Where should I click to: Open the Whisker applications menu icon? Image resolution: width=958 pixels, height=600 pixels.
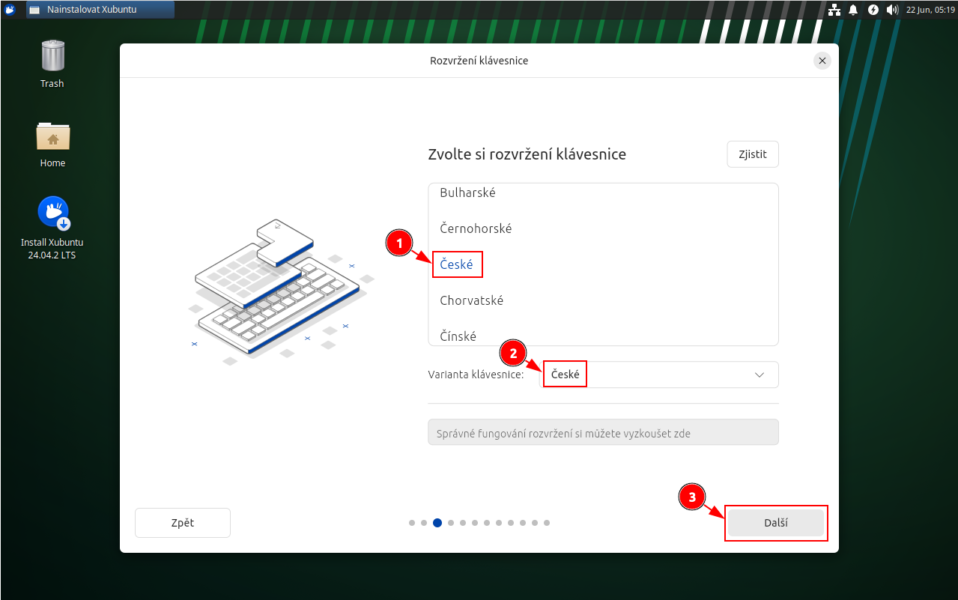click(9, 9)
